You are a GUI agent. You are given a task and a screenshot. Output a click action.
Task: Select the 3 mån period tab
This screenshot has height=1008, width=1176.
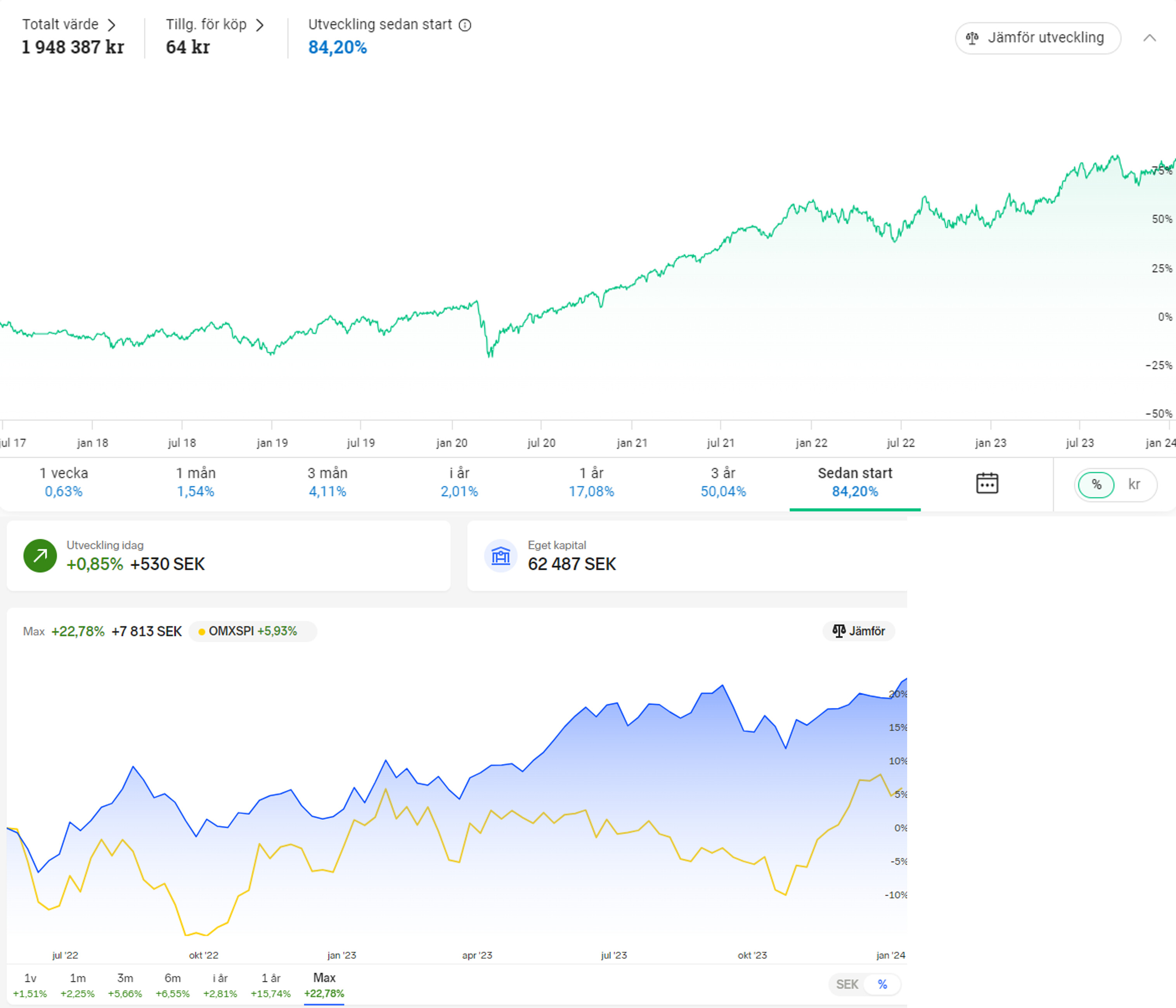pos(327,482)
